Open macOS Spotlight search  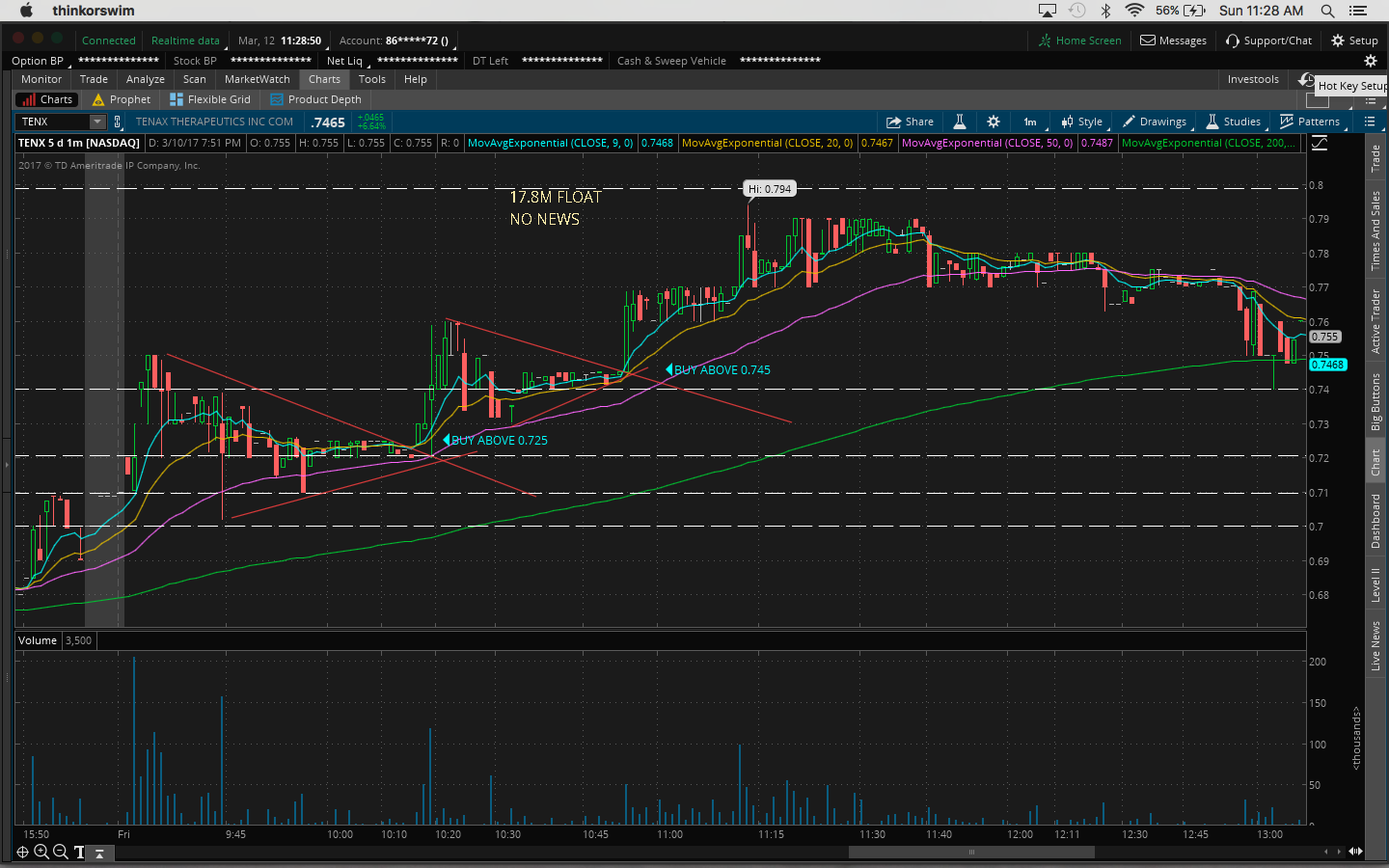[x=1327, y=11]
